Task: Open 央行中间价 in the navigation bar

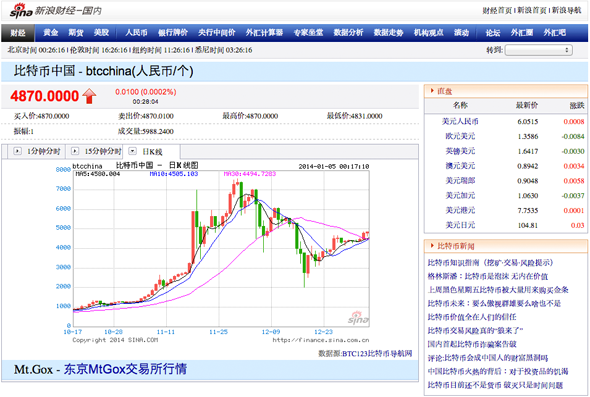Action: point(217,33)
